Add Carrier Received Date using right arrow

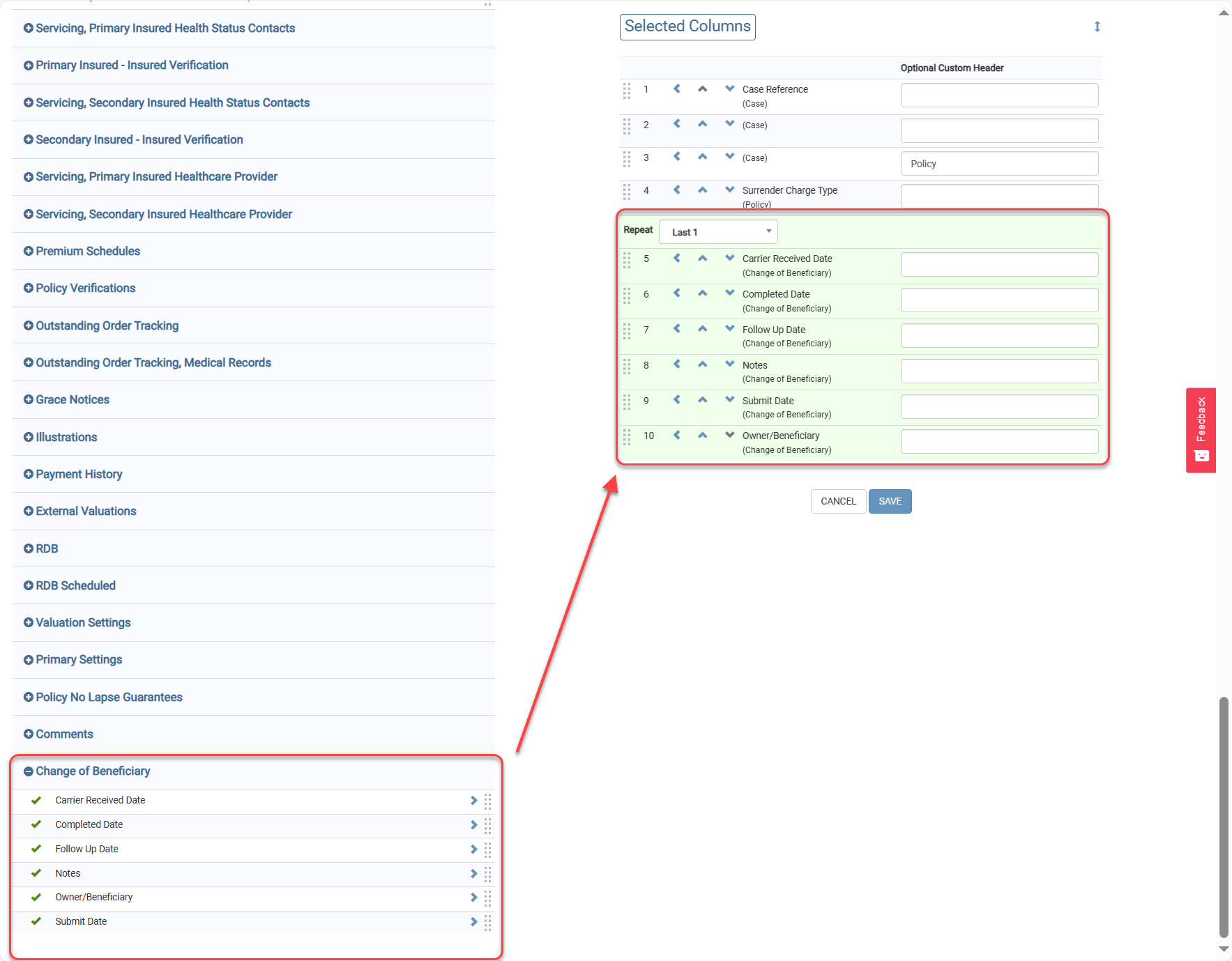click(x=473, y=801)
